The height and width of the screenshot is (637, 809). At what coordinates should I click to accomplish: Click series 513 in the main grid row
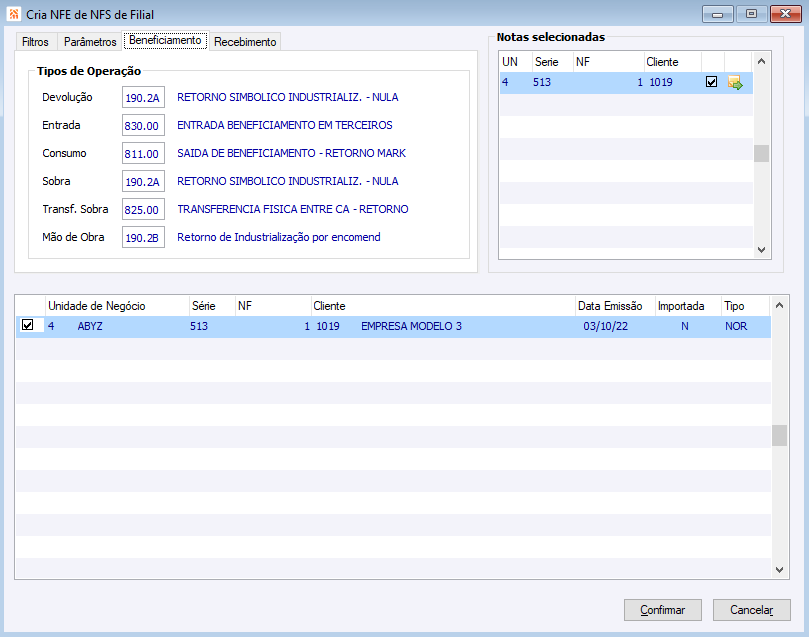pos(199,326)
